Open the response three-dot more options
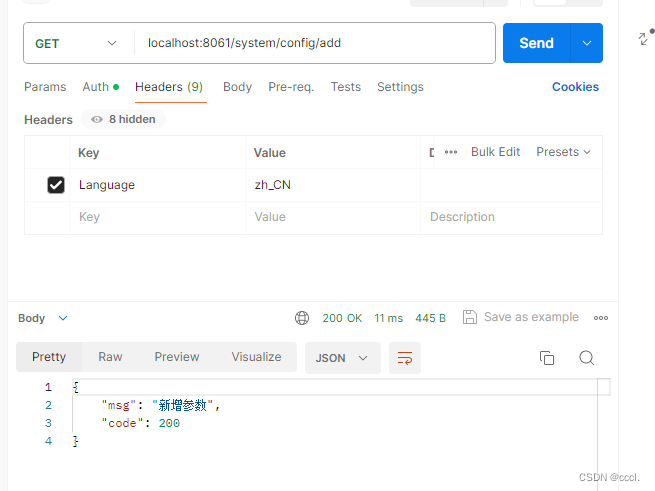This screenshot has width=655, height=491. pyautogui.click(x=601, y=318)
